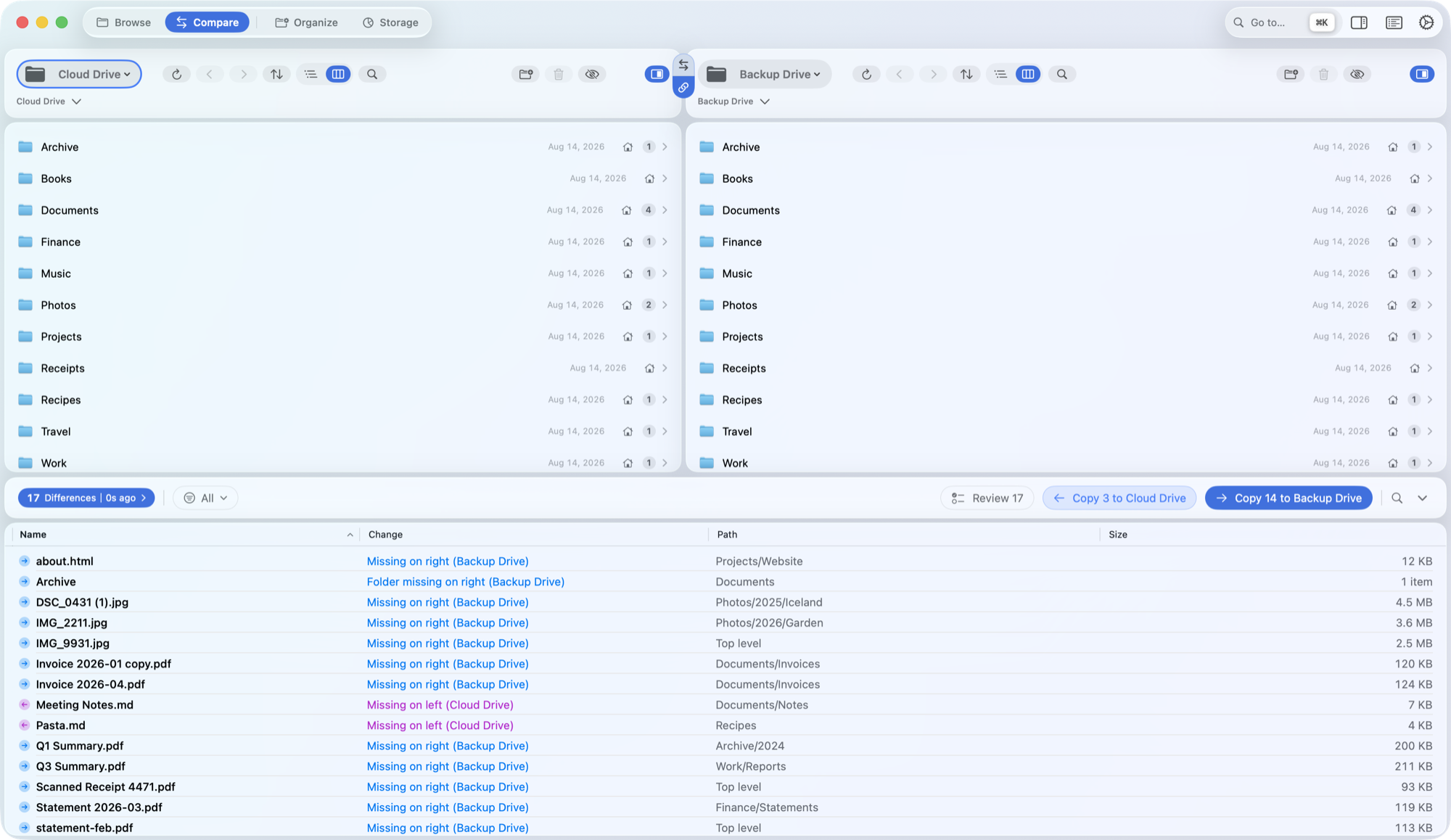Toggle the activity log panel icon
Viewport: 1451px width, 840px height.
click(1394, 22)
